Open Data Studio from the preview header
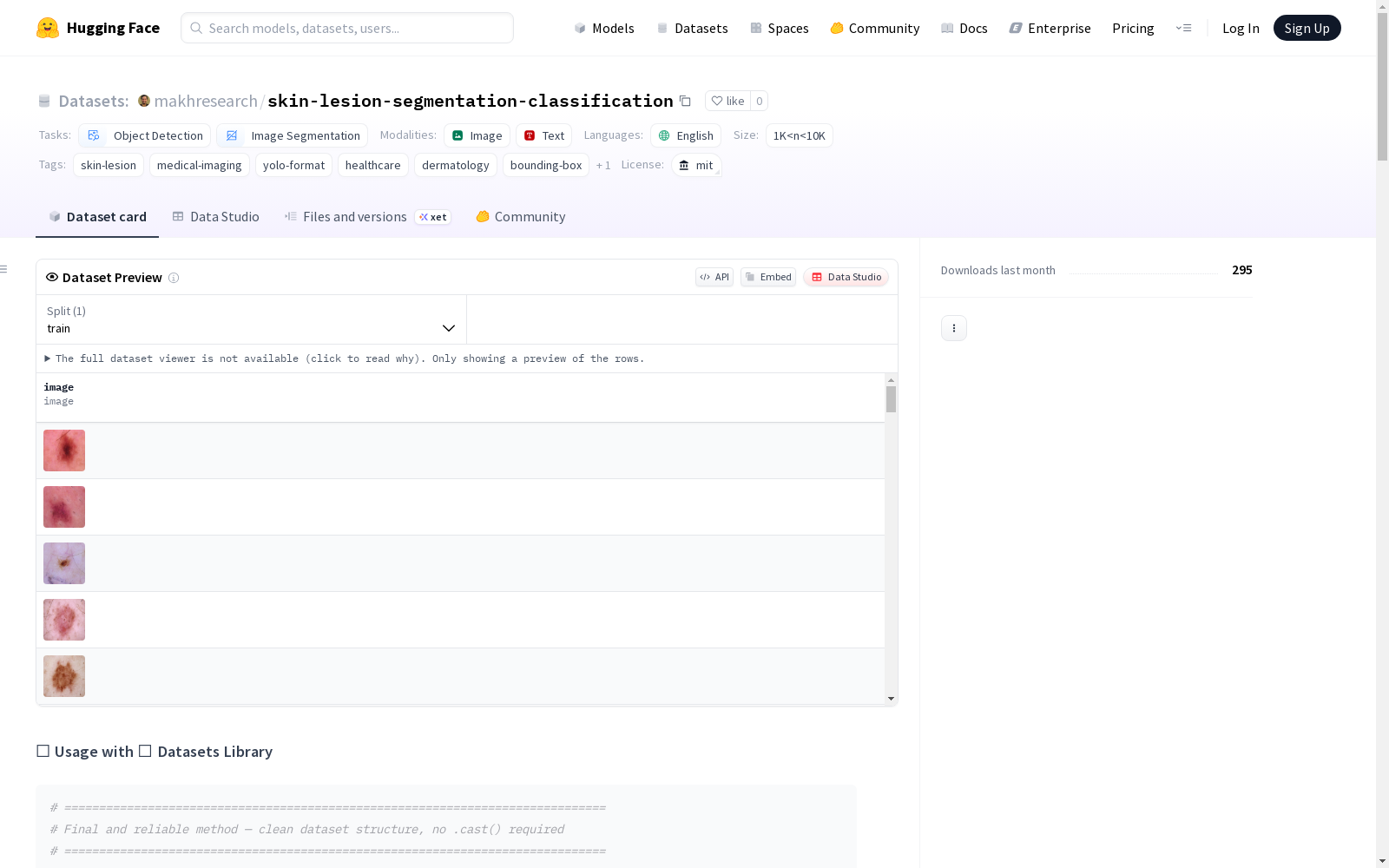 pyautogui.click(x=846, y=277)
